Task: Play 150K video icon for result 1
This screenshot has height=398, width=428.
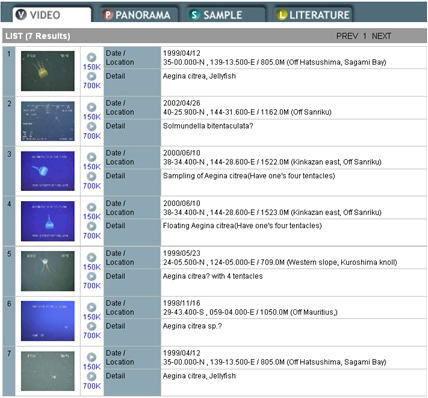Action: 92,57
